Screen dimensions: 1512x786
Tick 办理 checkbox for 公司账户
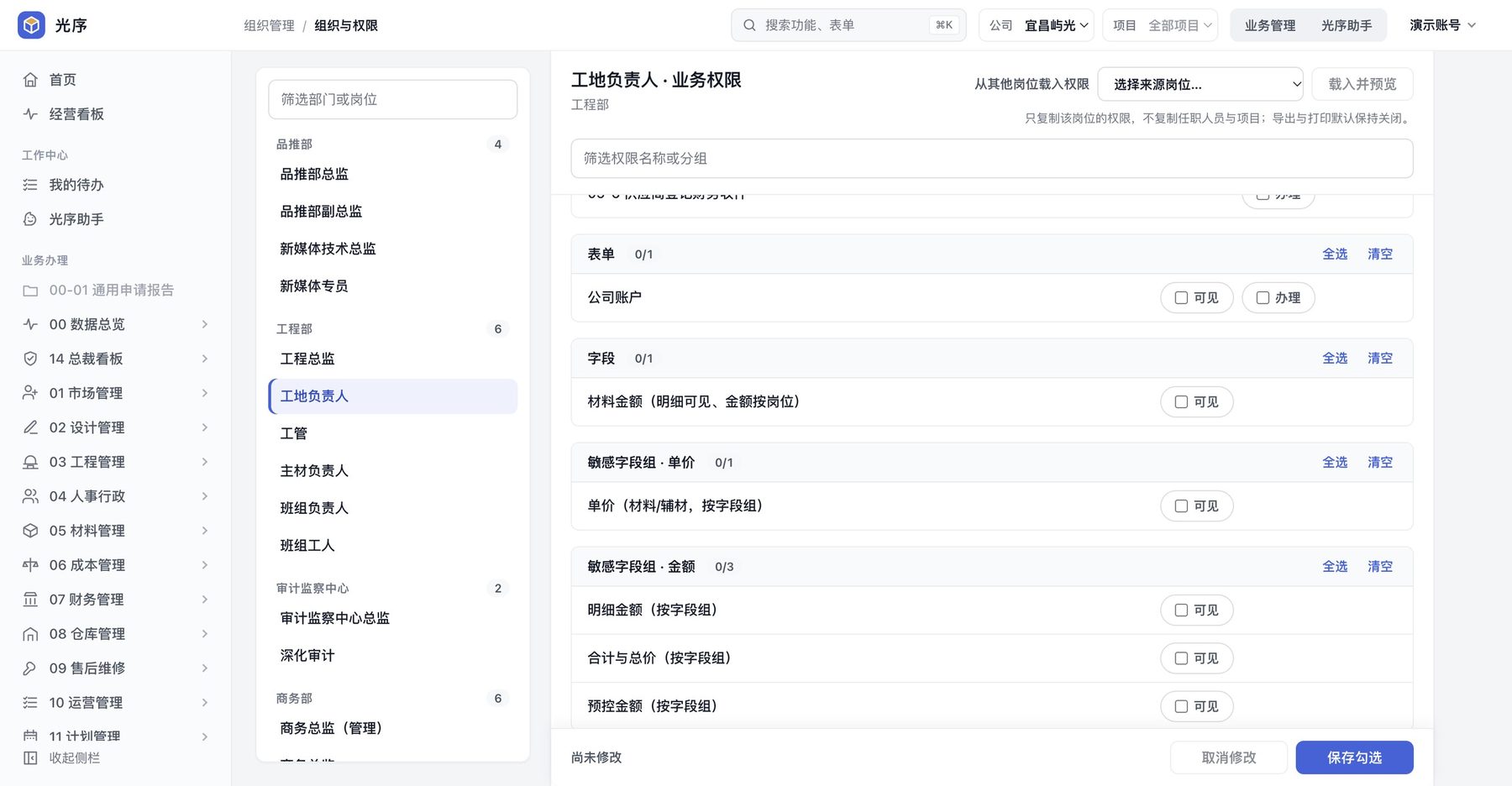tap(1263, 298)
